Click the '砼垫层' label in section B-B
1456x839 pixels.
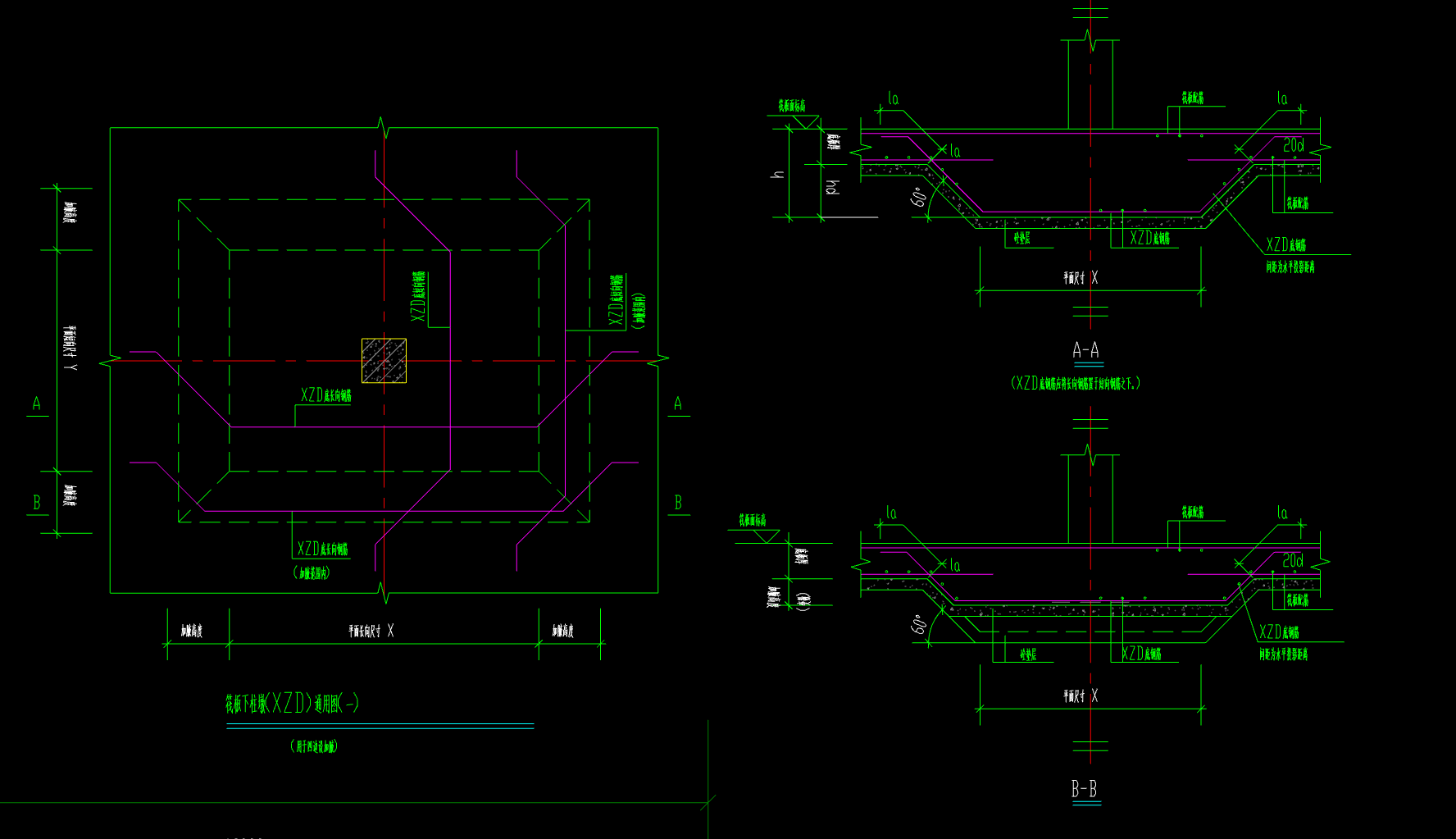point(1028,654)
